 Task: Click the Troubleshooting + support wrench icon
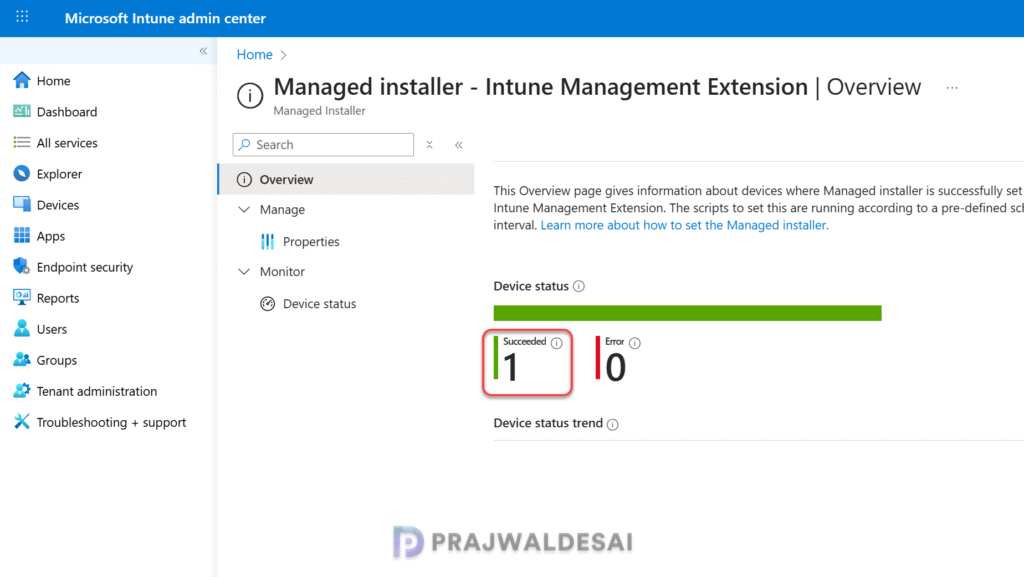[22, 422]
